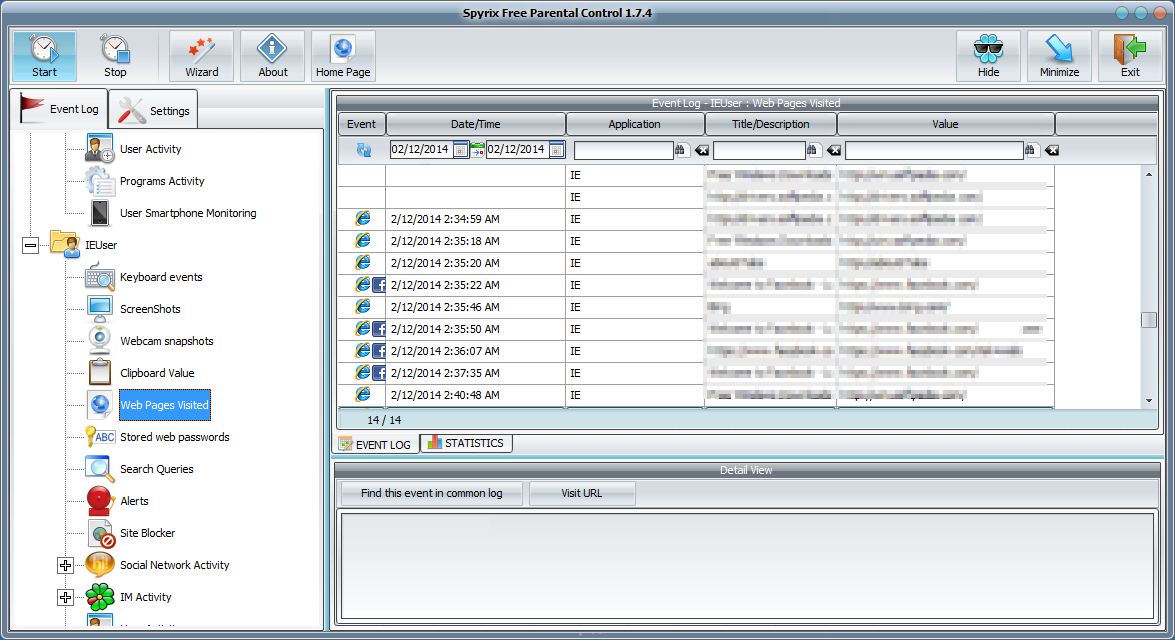Clear the Application filter field
Image resolution: width=1175 pixels, height=640 pixels.
tap(701, 151)
